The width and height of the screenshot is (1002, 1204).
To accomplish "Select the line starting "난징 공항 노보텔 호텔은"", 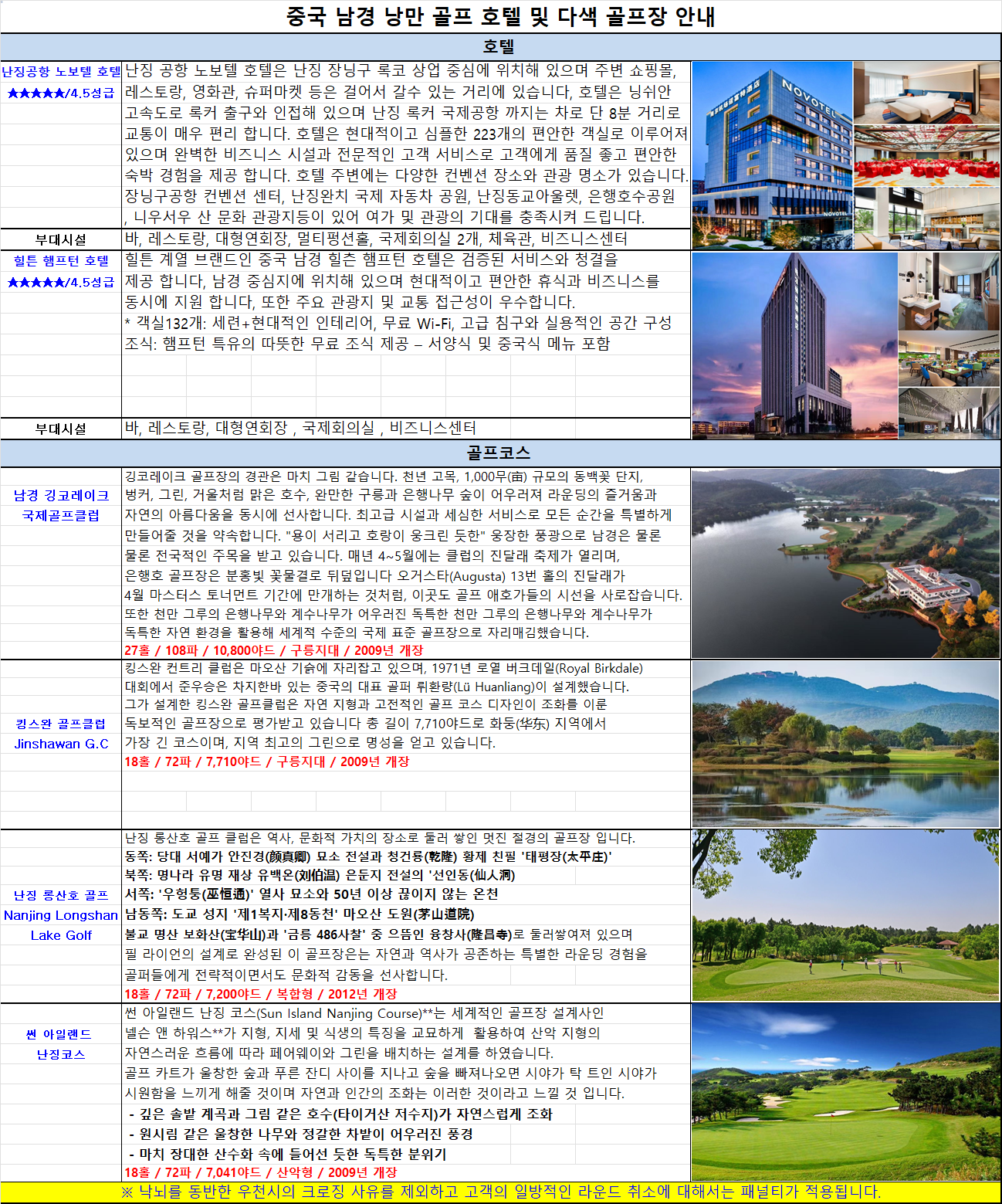I will [401, 71].
